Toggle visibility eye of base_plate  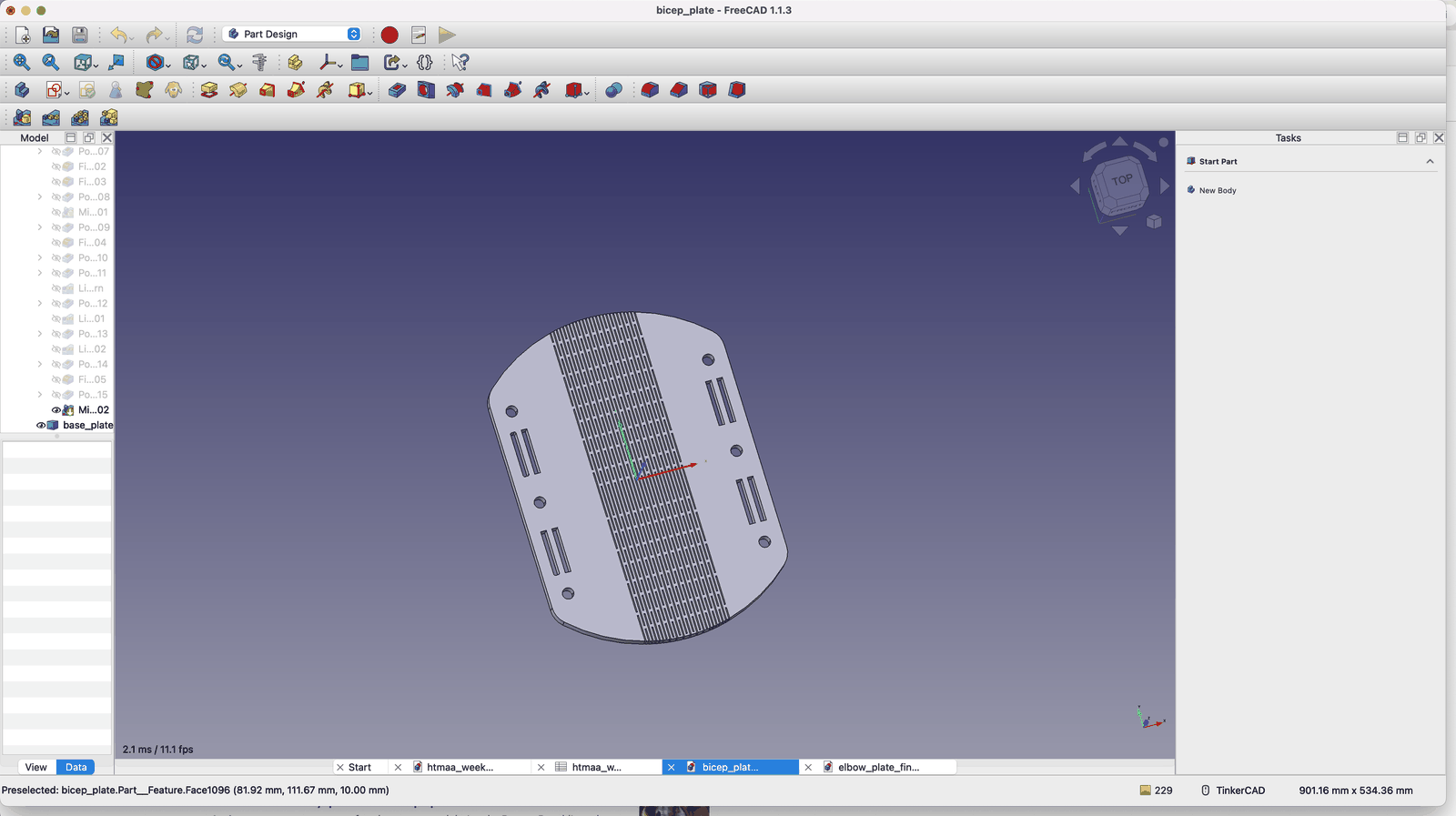(x=41, y=425)
